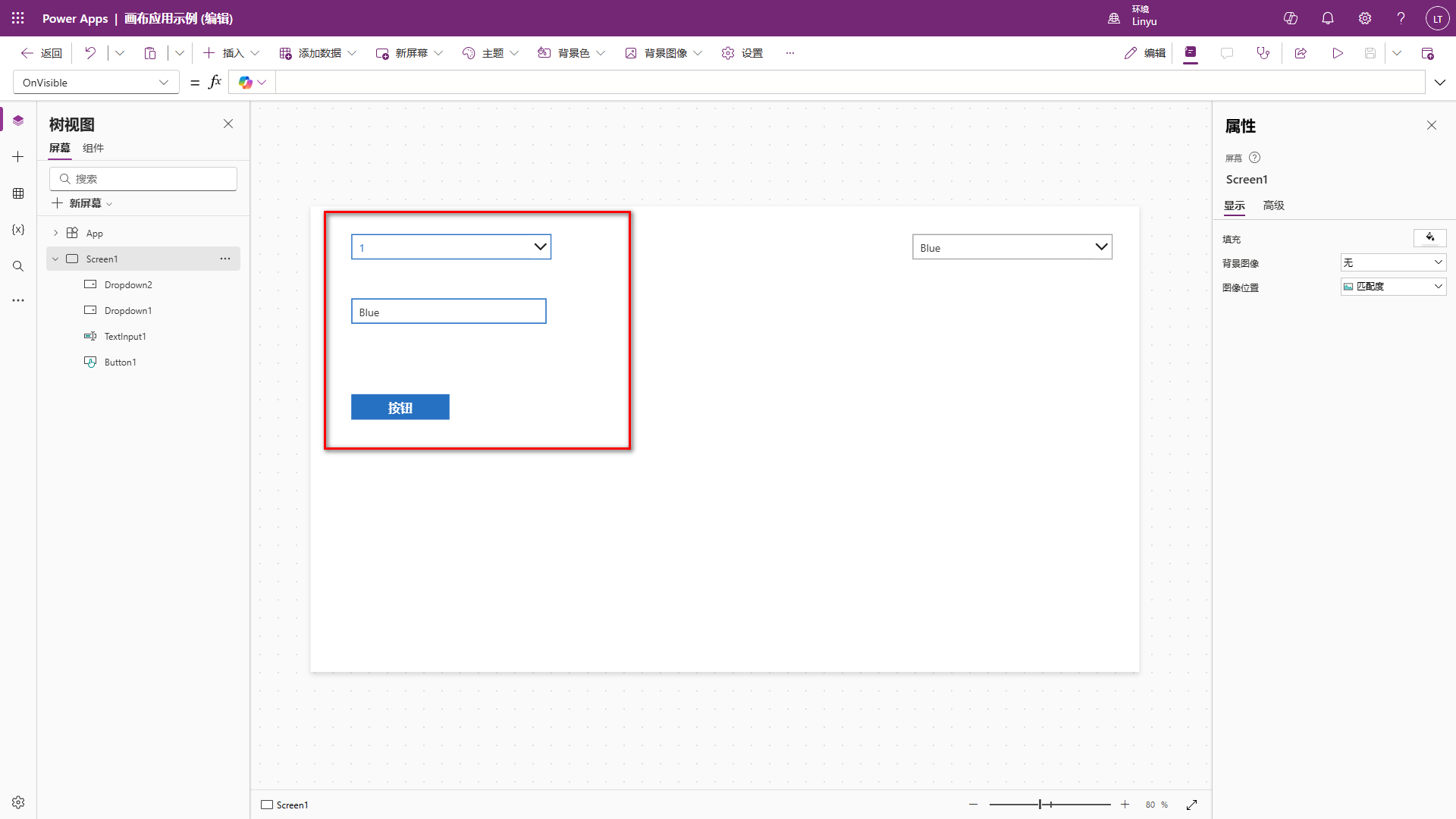Open the app checker stethoscope icon
The width and height of the screenshot is (1456, 819).
coord(1263,53)
